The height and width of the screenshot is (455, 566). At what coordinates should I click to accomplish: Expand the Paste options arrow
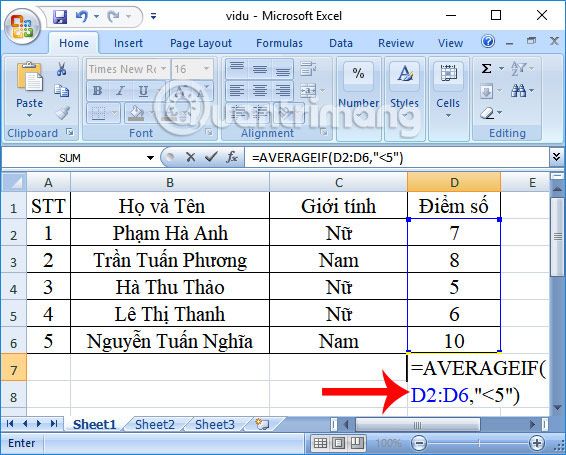[30, 116]
